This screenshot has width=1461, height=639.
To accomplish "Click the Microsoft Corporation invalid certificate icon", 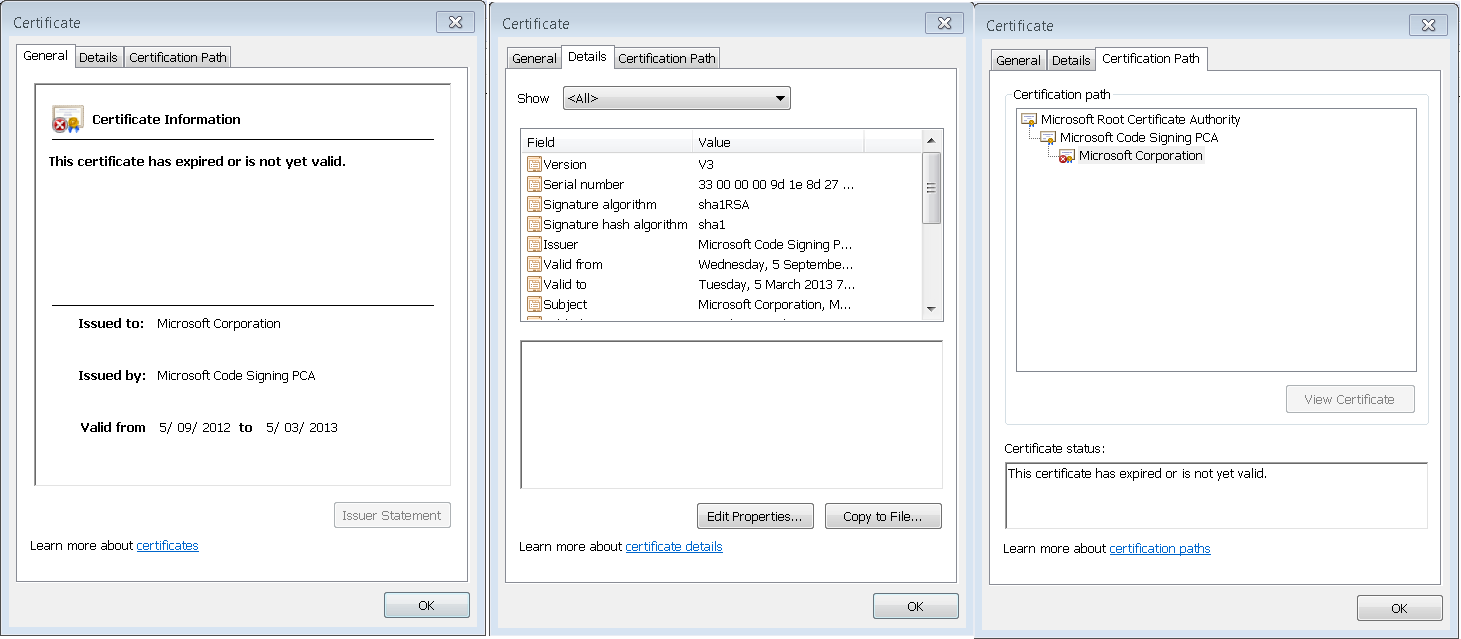I will pos(1067,155).
